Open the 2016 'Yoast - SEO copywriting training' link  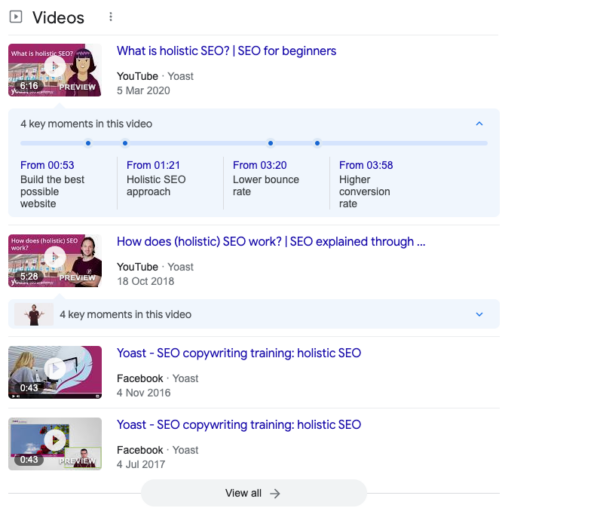point(238,353)
